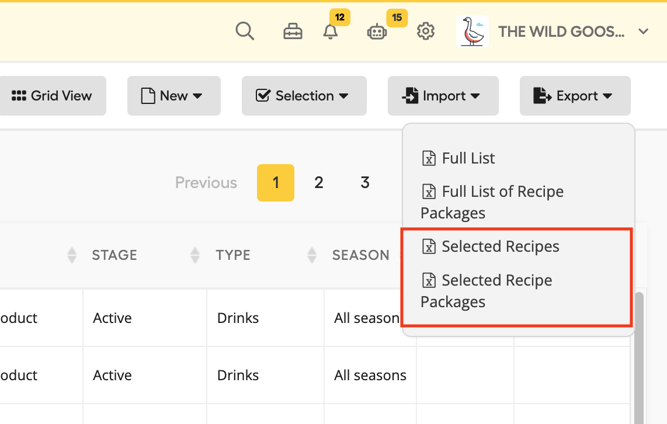Open the robot assistant icon with 15 badge

pyautogui.click(x=377, y=32)
